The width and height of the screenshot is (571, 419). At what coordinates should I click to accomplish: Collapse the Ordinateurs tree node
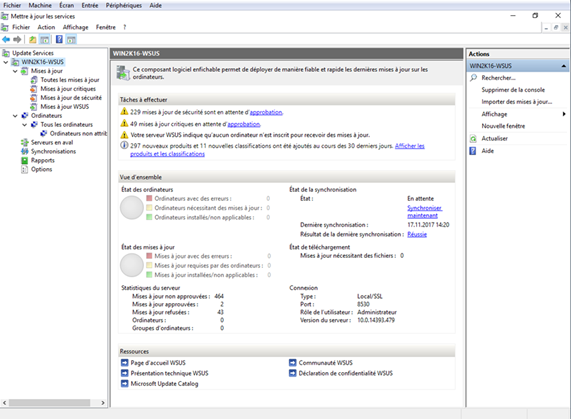point(15,116)
